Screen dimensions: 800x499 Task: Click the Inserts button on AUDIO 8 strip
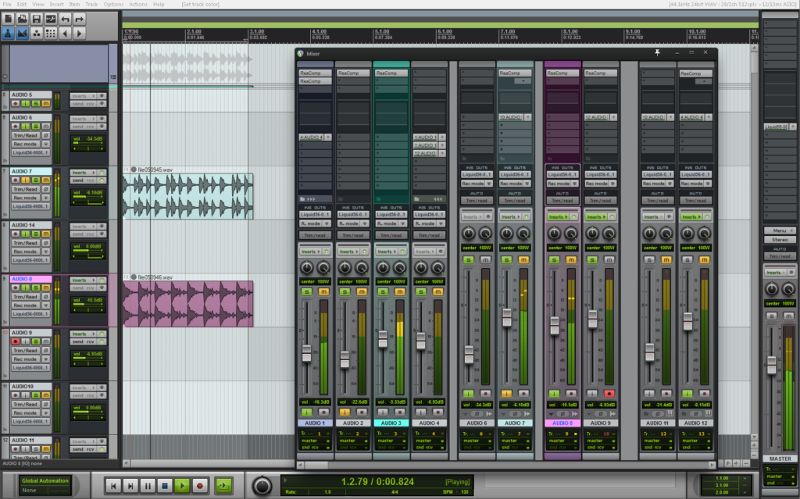[555, 215]
